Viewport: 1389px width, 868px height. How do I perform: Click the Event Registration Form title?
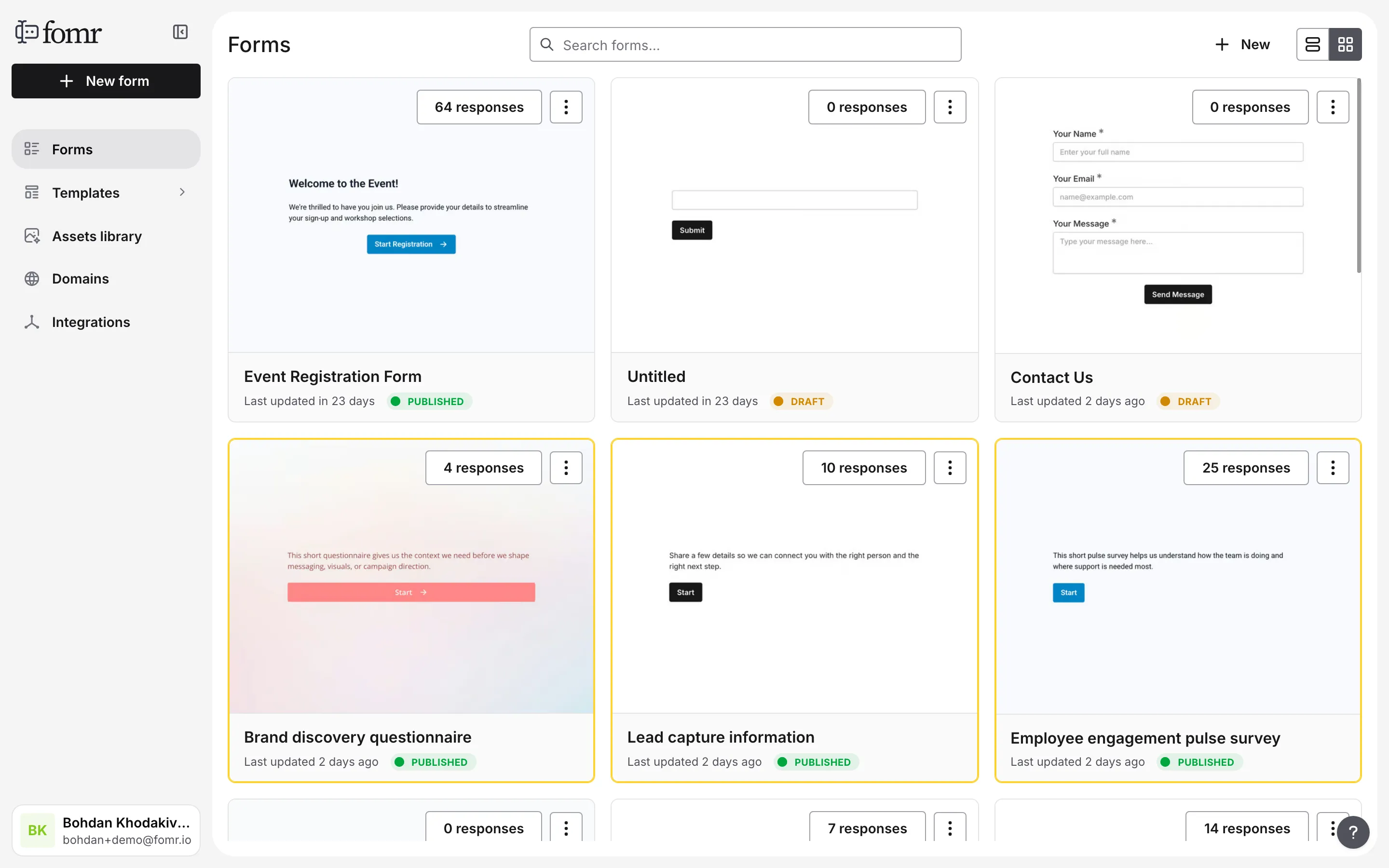333,377
